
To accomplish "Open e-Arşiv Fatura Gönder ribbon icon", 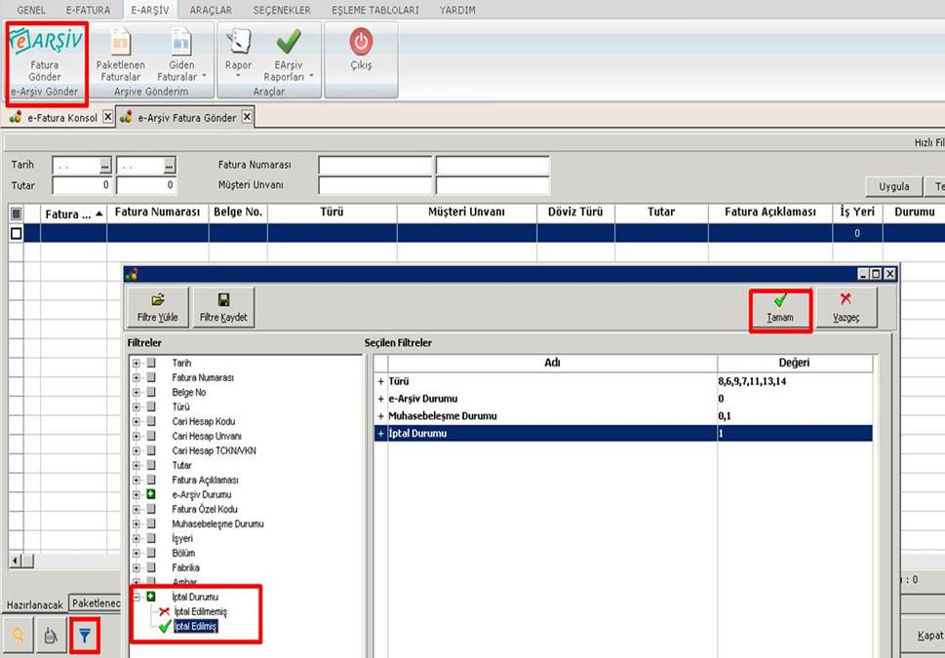I will 46,41.
